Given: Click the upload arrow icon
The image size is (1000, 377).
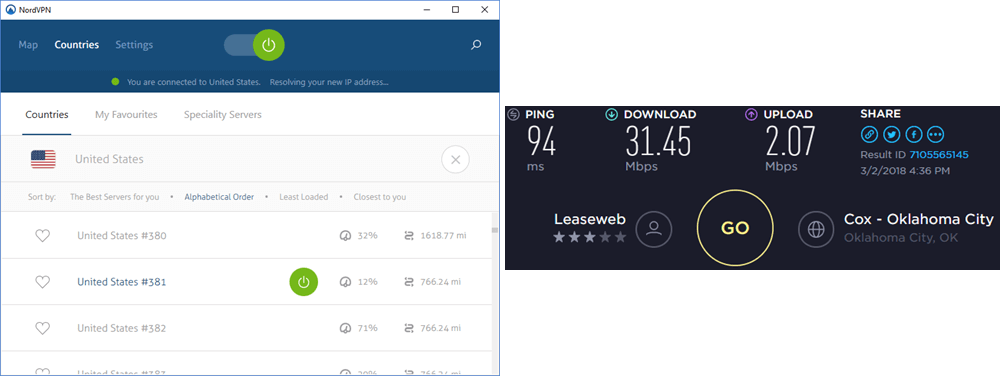Looking at the screenshot, I should click(751, 115).
